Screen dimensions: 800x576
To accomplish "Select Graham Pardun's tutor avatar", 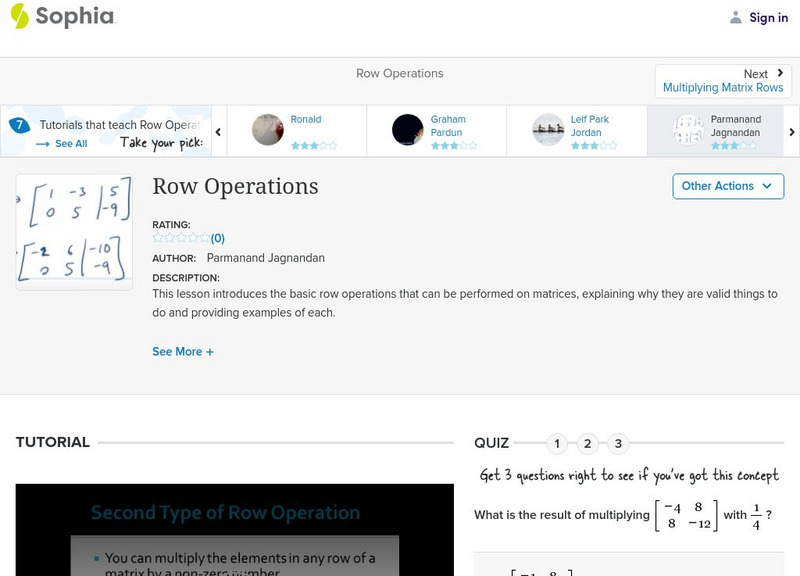I will (405, 131).
